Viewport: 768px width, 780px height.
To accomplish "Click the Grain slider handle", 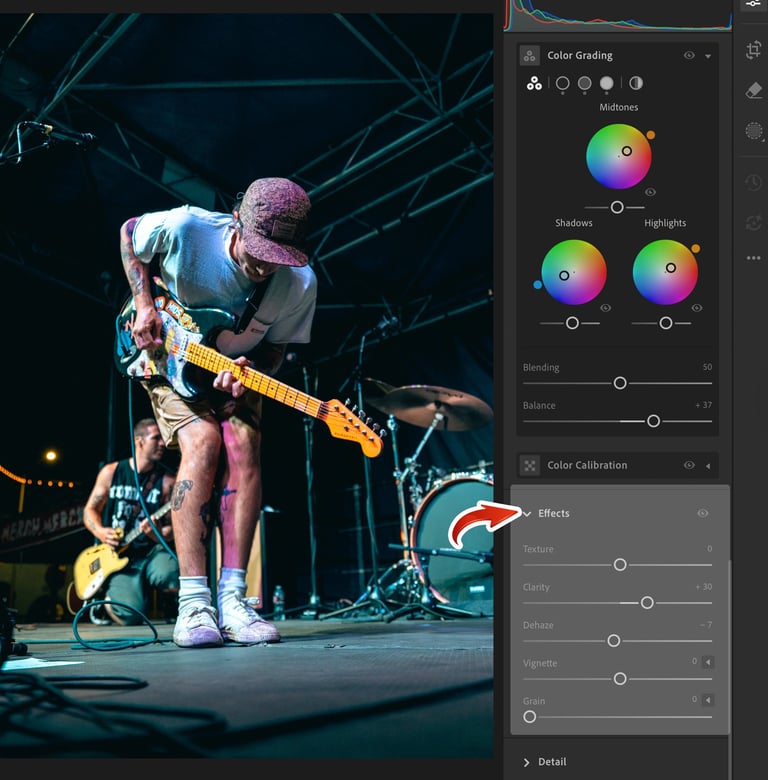I will (x=529, y=716).
